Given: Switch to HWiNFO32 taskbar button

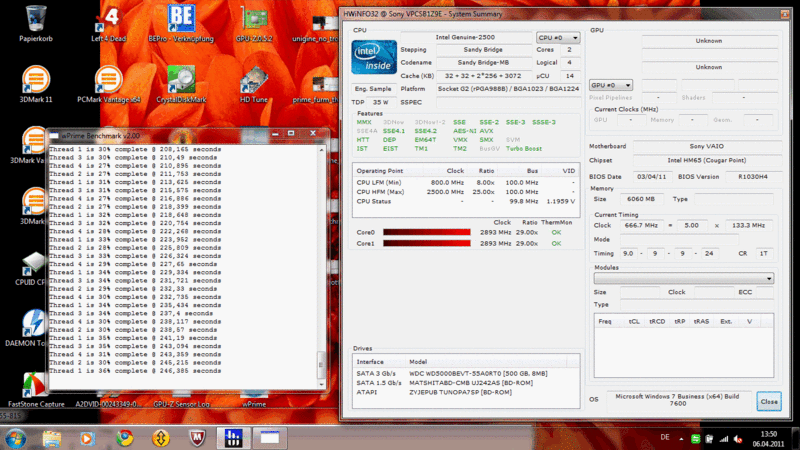Looking at the screenshot, I should click(233, 438).
